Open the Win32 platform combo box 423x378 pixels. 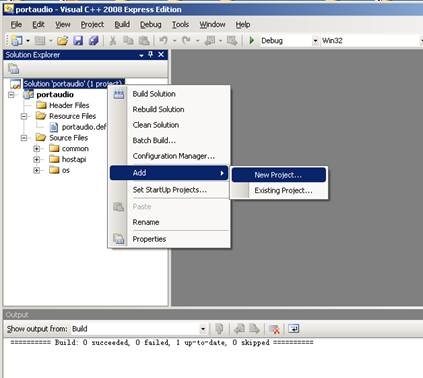click(x=371, y=41)
